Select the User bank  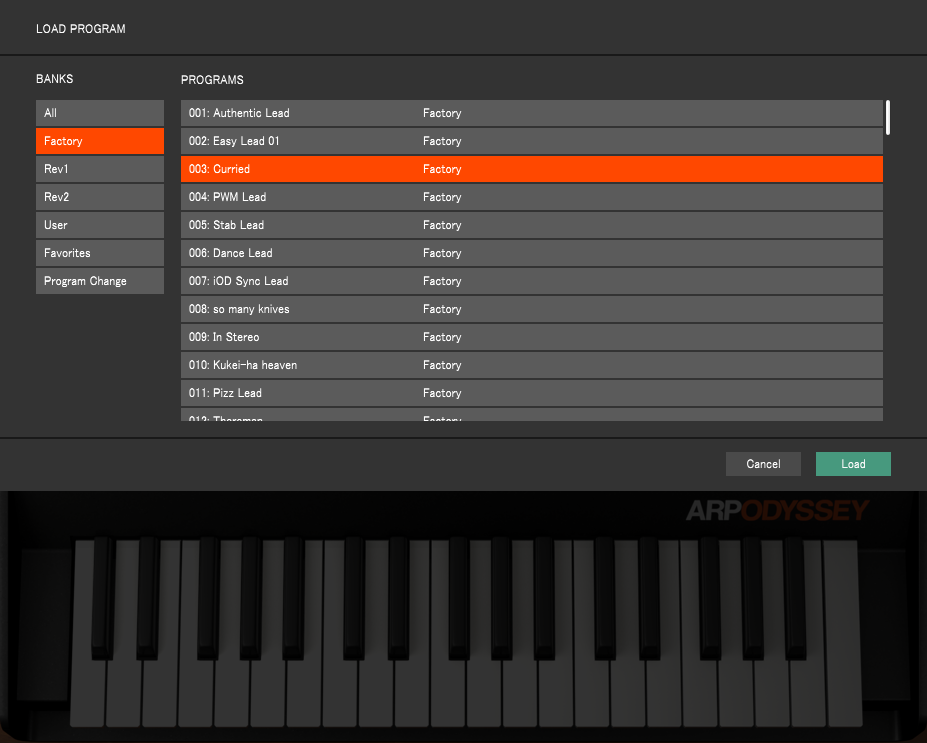pyautogui.click(x=99, y=225)
